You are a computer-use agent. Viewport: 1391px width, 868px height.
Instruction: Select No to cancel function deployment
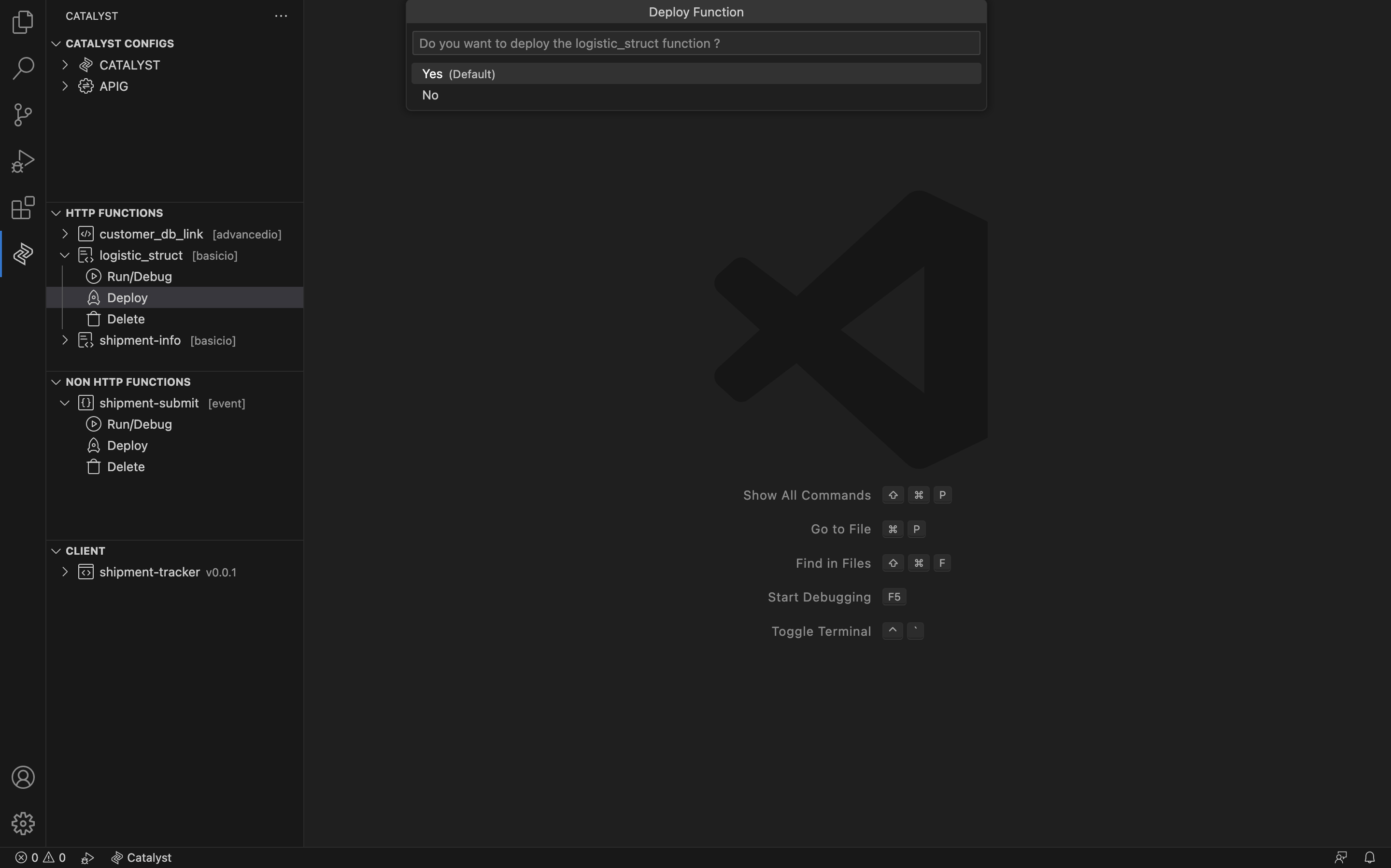[429, 95]
